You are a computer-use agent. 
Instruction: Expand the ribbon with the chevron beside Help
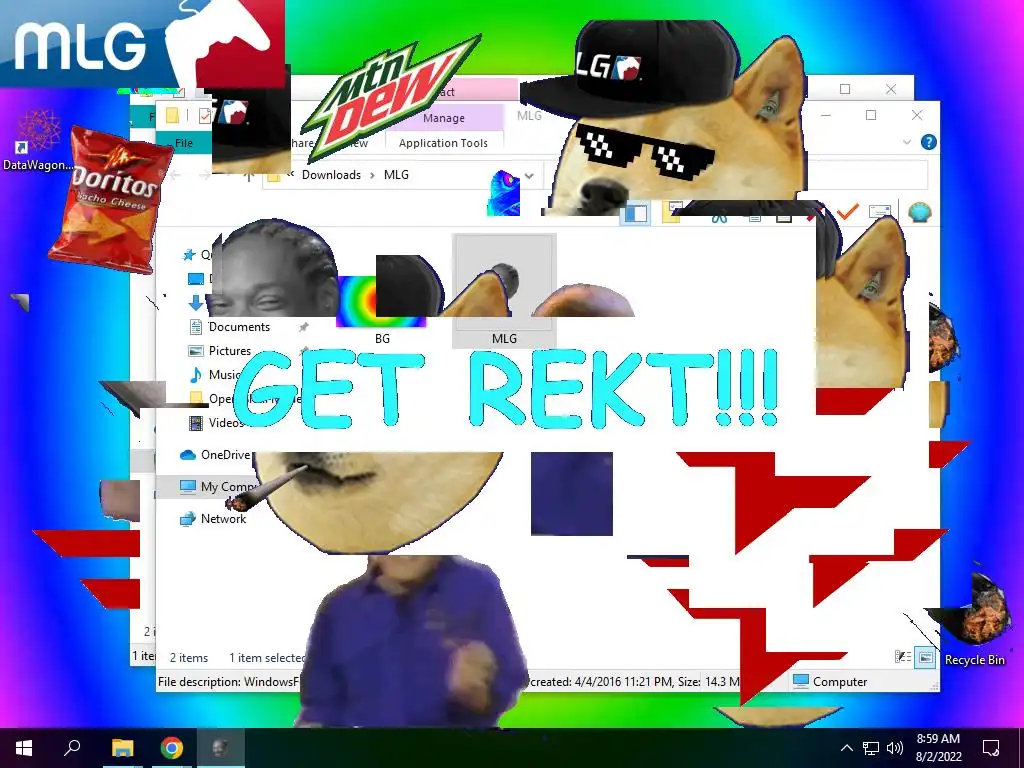pyautogui.click(x=906, y=142)
